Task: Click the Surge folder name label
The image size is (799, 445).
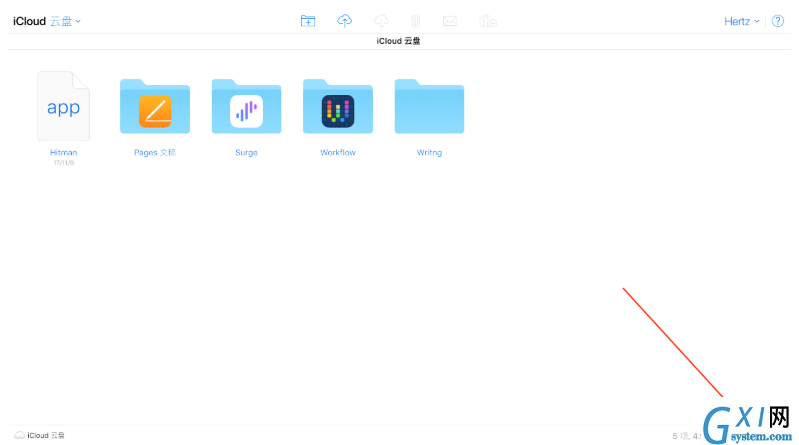Action: point(246,152)
